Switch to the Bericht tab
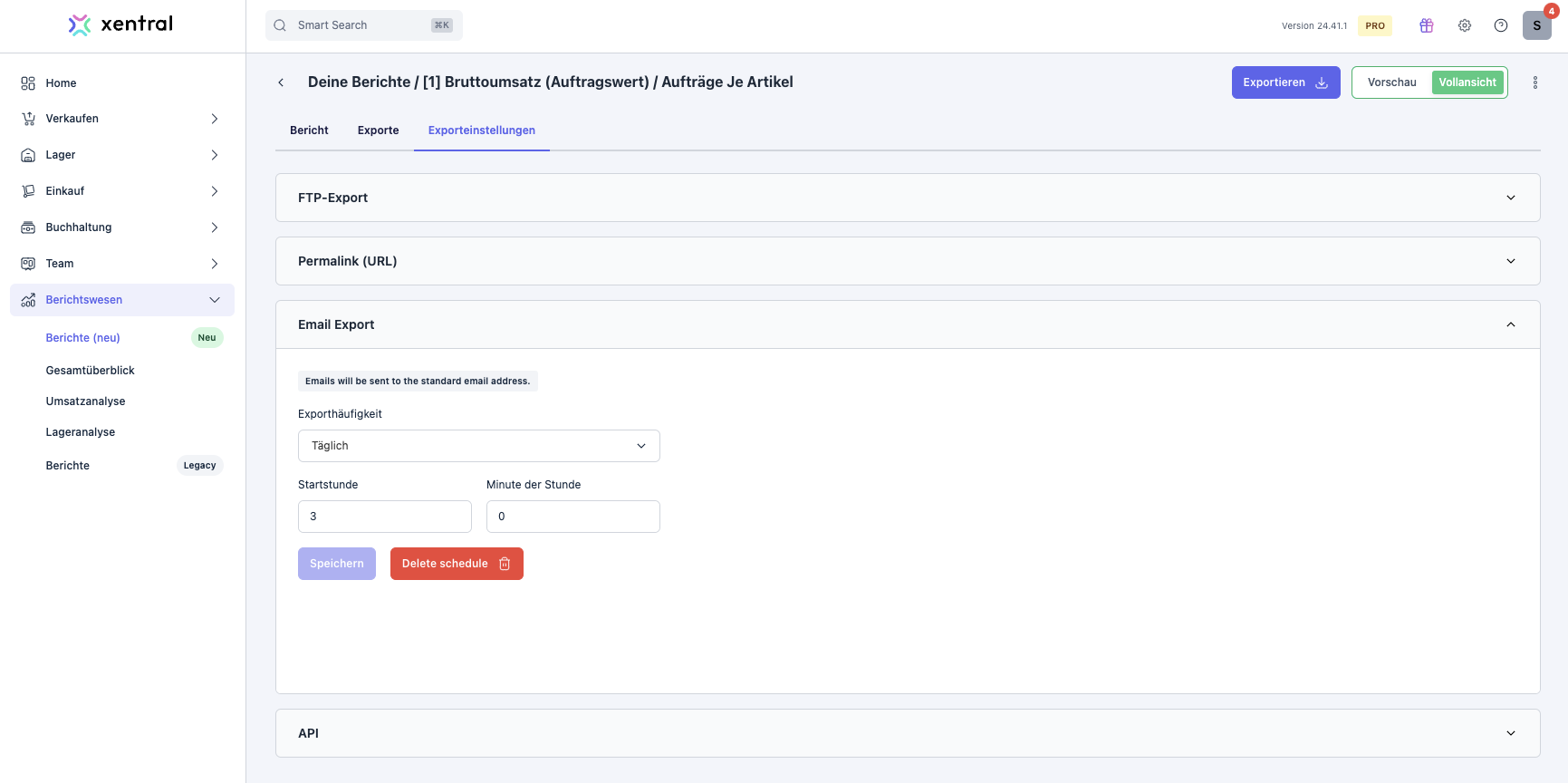Screen dimensions: 1568x783 (x=309, y=130)
